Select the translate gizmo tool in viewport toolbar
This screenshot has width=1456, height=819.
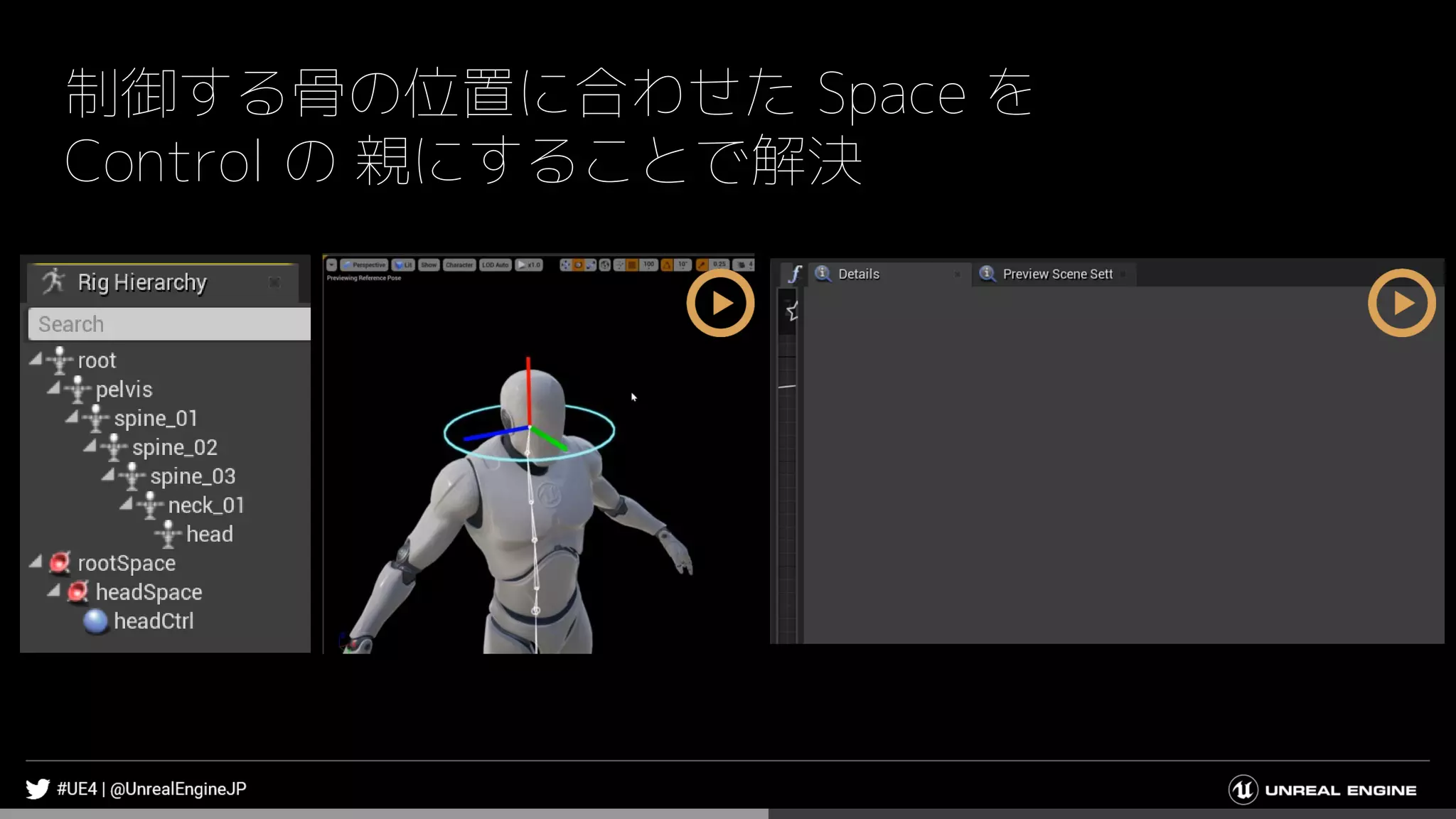coord(566,264)
